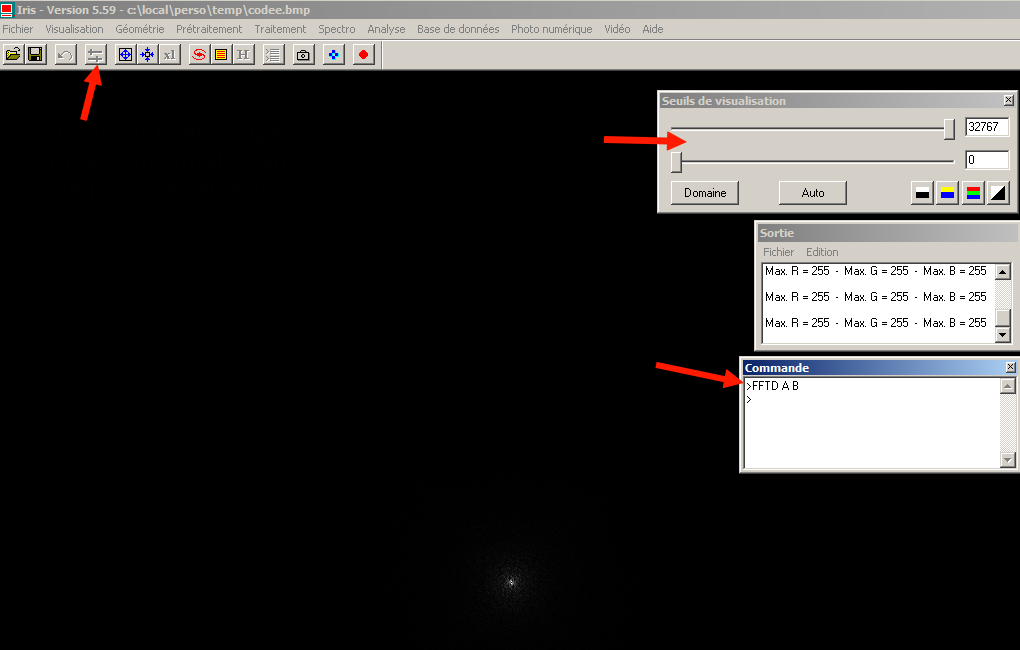Click the undo arrow toolbar icon
Screen dimensions: 1020x650
[65, 55]
